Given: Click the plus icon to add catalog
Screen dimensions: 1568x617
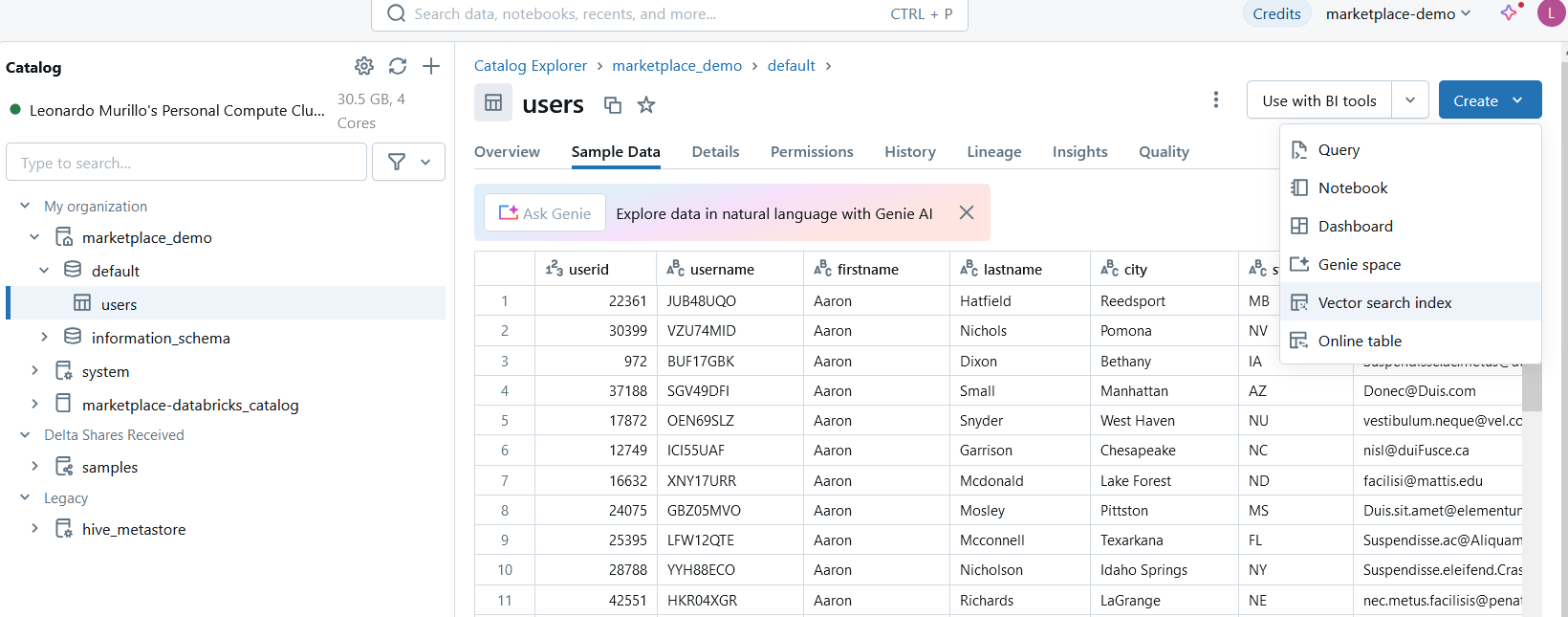Looking at the screenshot, I should pos(431,66).
